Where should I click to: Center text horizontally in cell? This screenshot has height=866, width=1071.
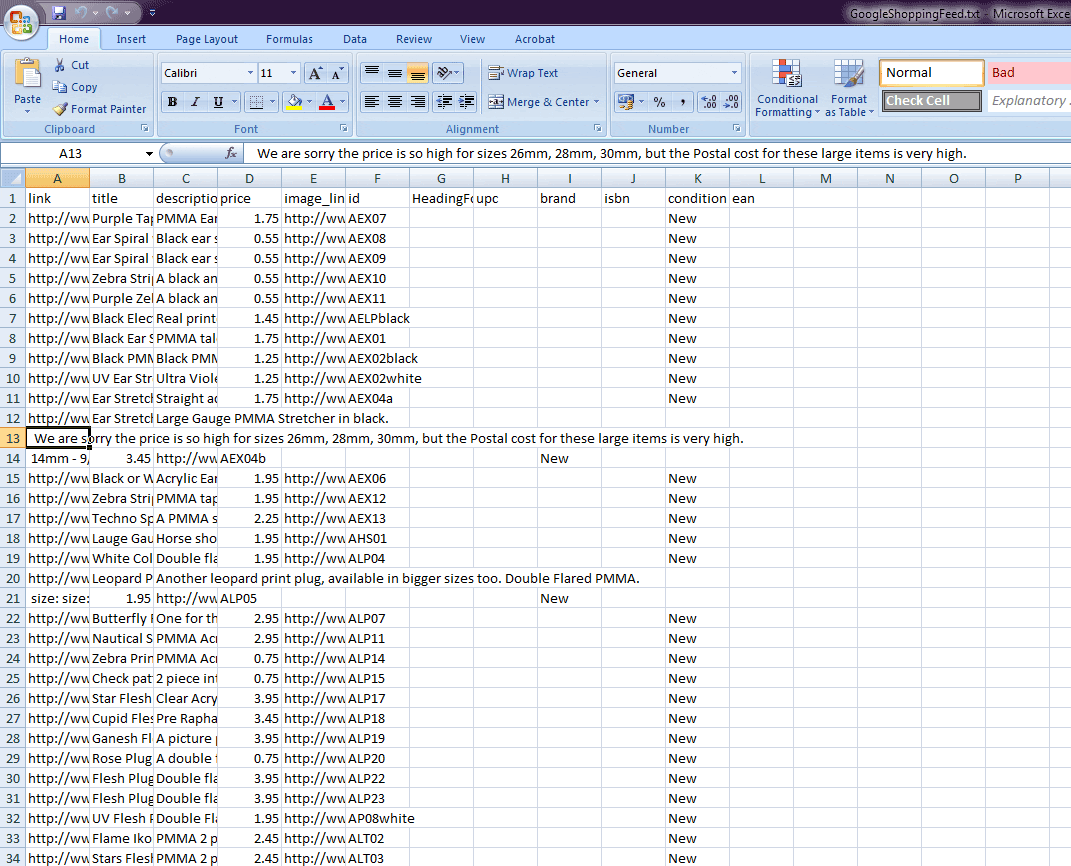coord(395,102)
